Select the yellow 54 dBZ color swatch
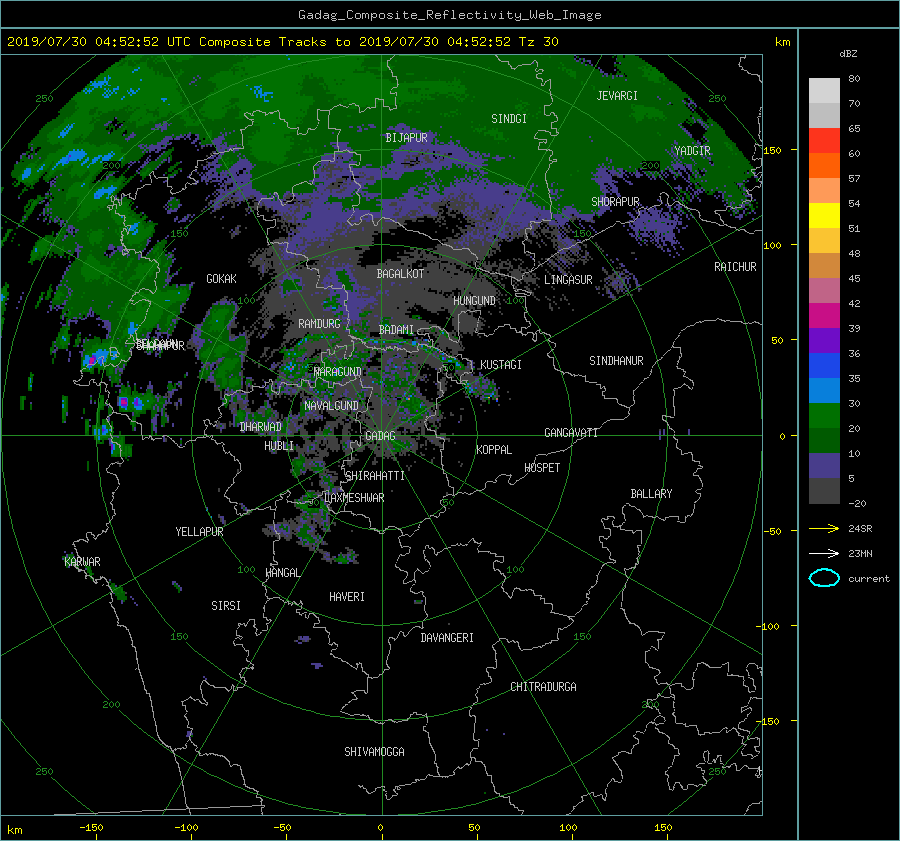900x841 pixels. point(824,215)
